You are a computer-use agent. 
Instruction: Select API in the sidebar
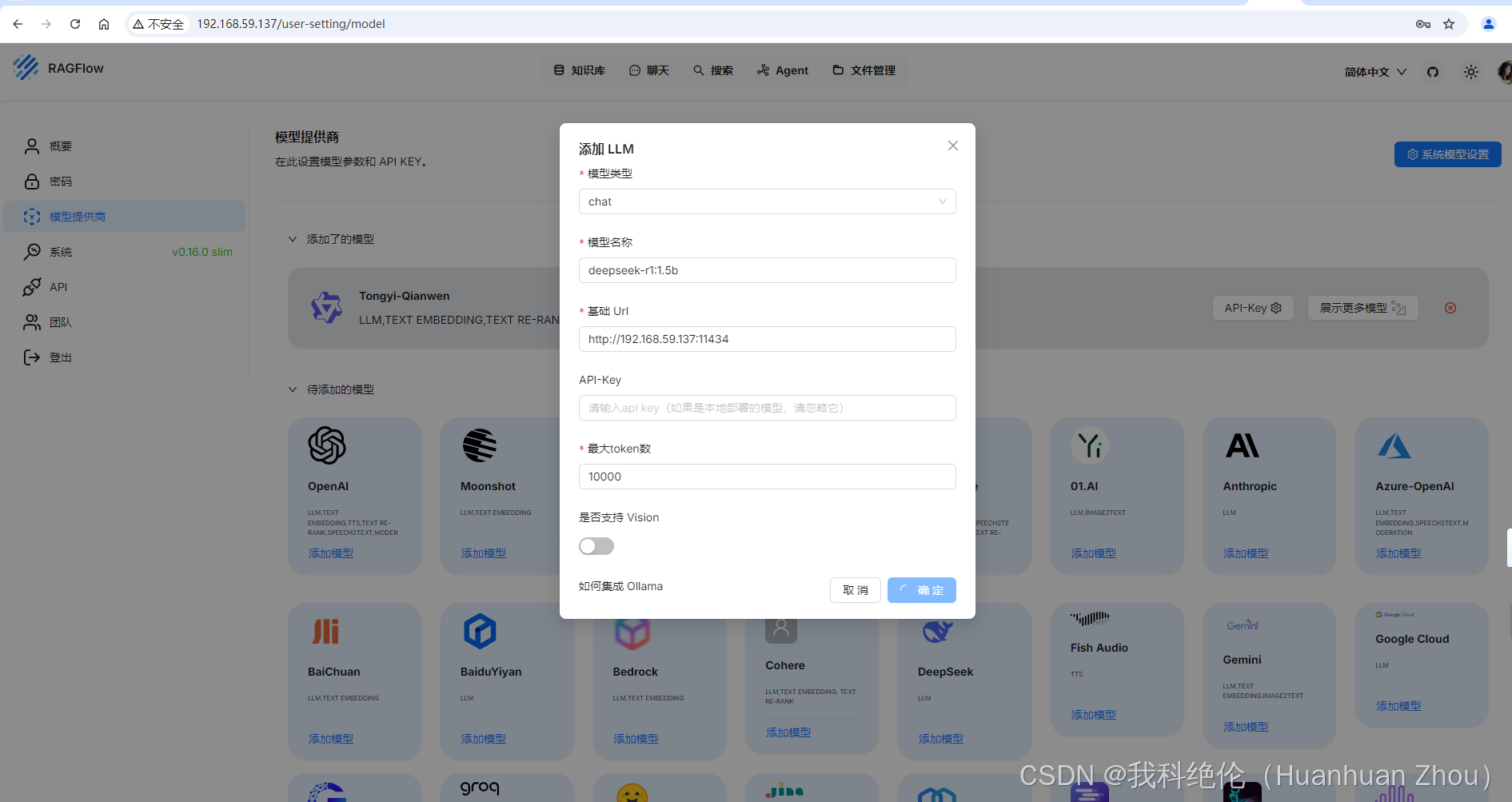(125, 287)
